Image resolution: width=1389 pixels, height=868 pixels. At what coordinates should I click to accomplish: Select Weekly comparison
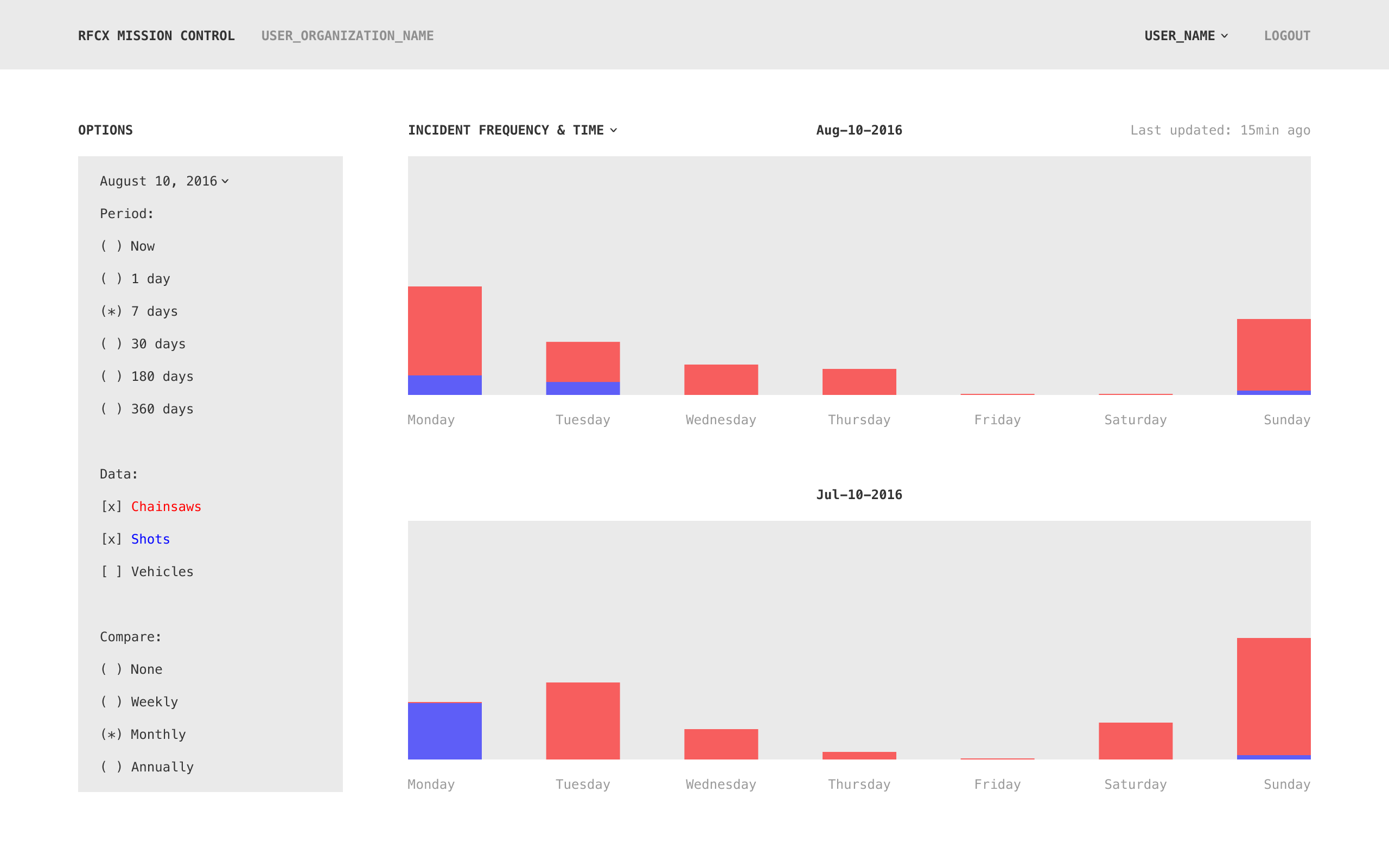coord(139,702)
